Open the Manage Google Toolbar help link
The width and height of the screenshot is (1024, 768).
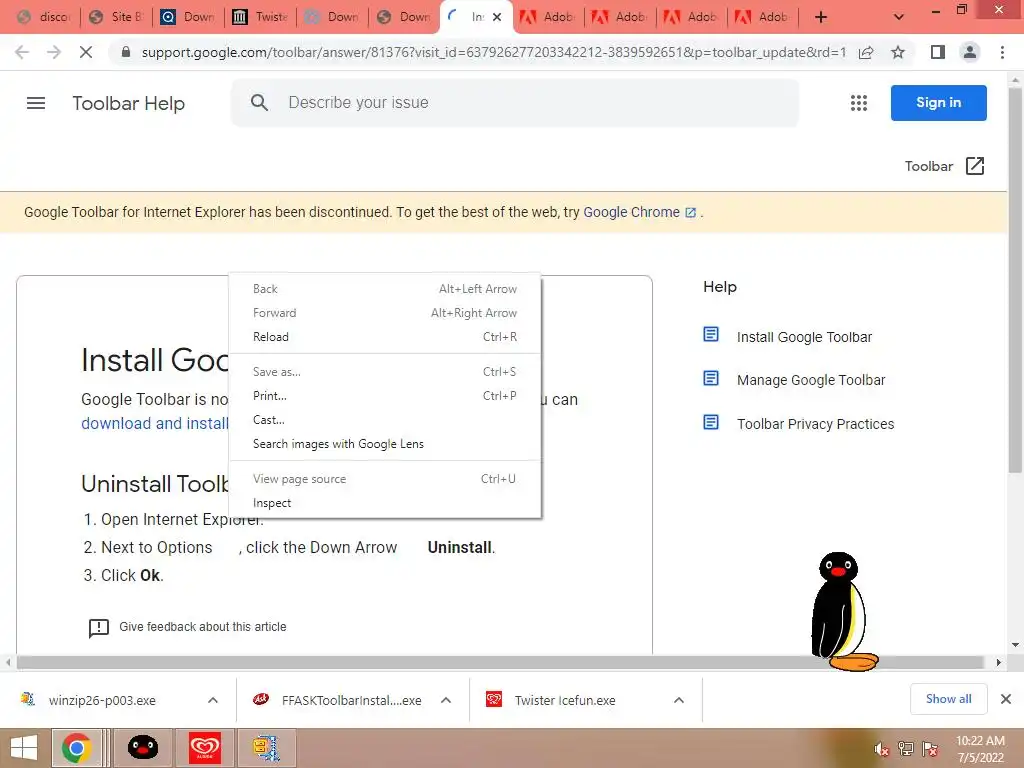(x=810, y=380)
